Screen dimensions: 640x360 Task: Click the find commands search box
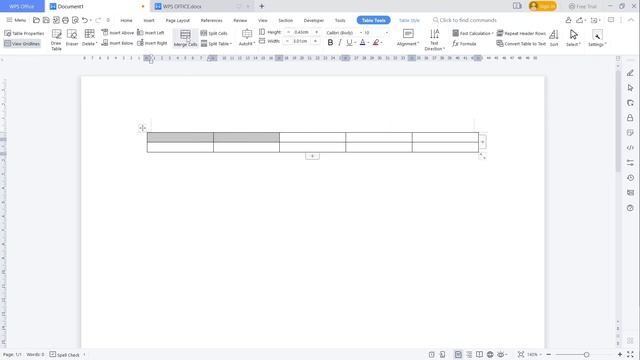(465, 20)
